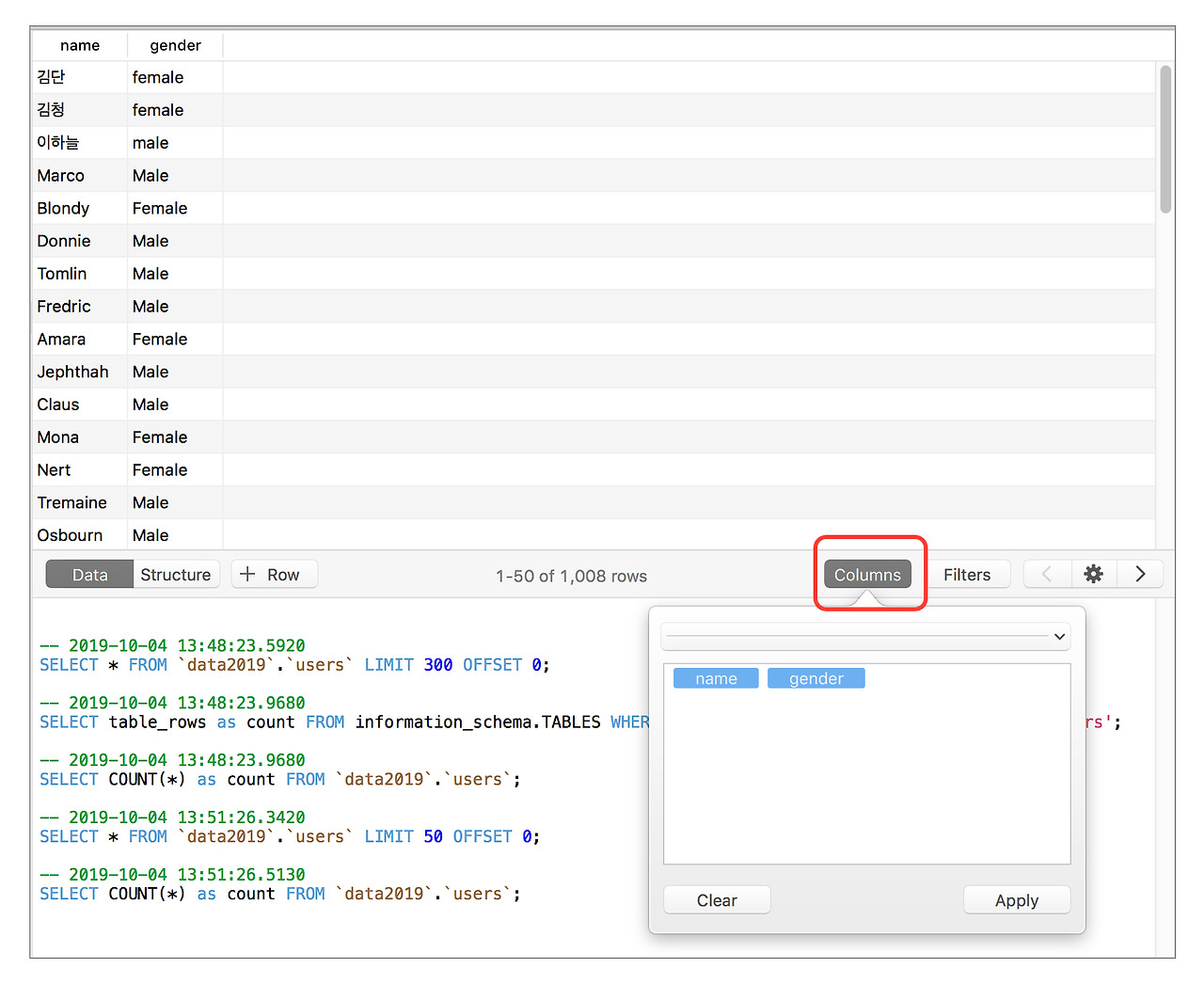
Task: Apply the selected columns
Action: tap(1017, 900)
